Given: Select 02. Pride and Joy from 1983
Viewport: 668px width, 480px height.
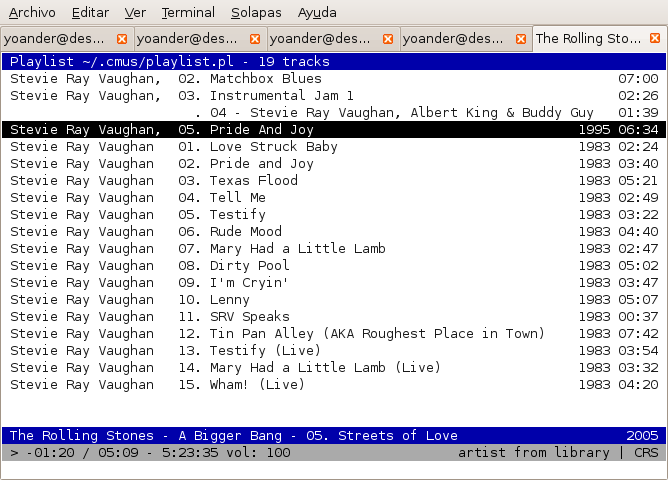Looking at the screenshot, I should point(334,164).
